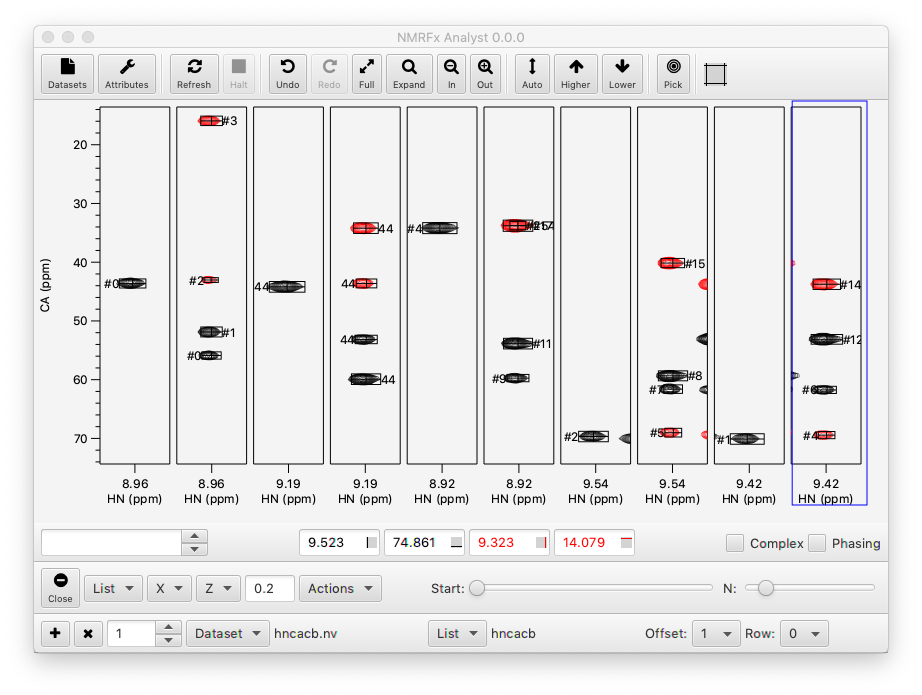Zoom Out with the magnifier
The image size is (922, 695).
(x=485, y=73)
